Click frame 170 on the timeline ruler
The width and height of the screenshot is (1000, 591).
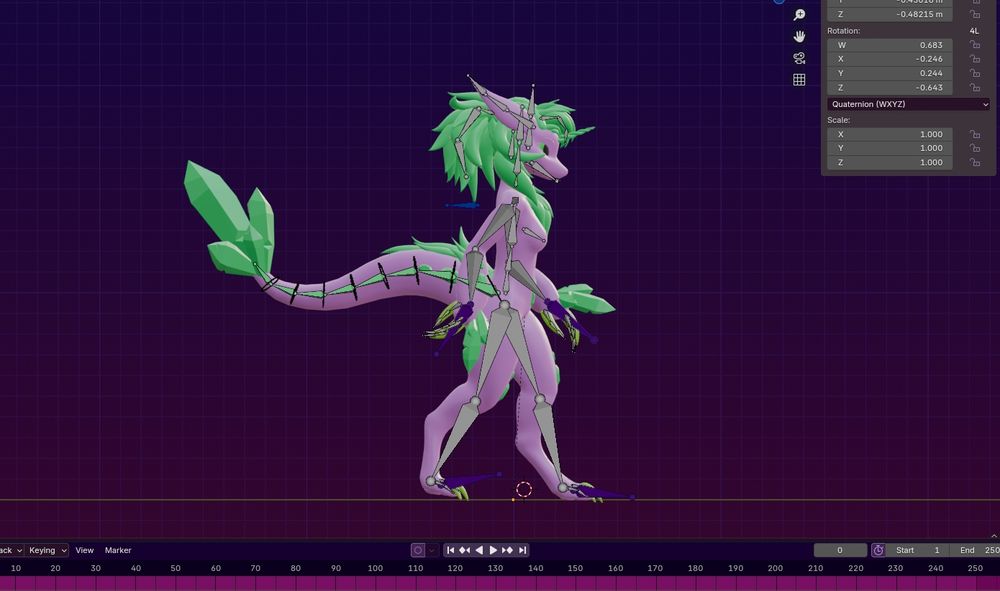pyautogui.click(x=655, y=568)
